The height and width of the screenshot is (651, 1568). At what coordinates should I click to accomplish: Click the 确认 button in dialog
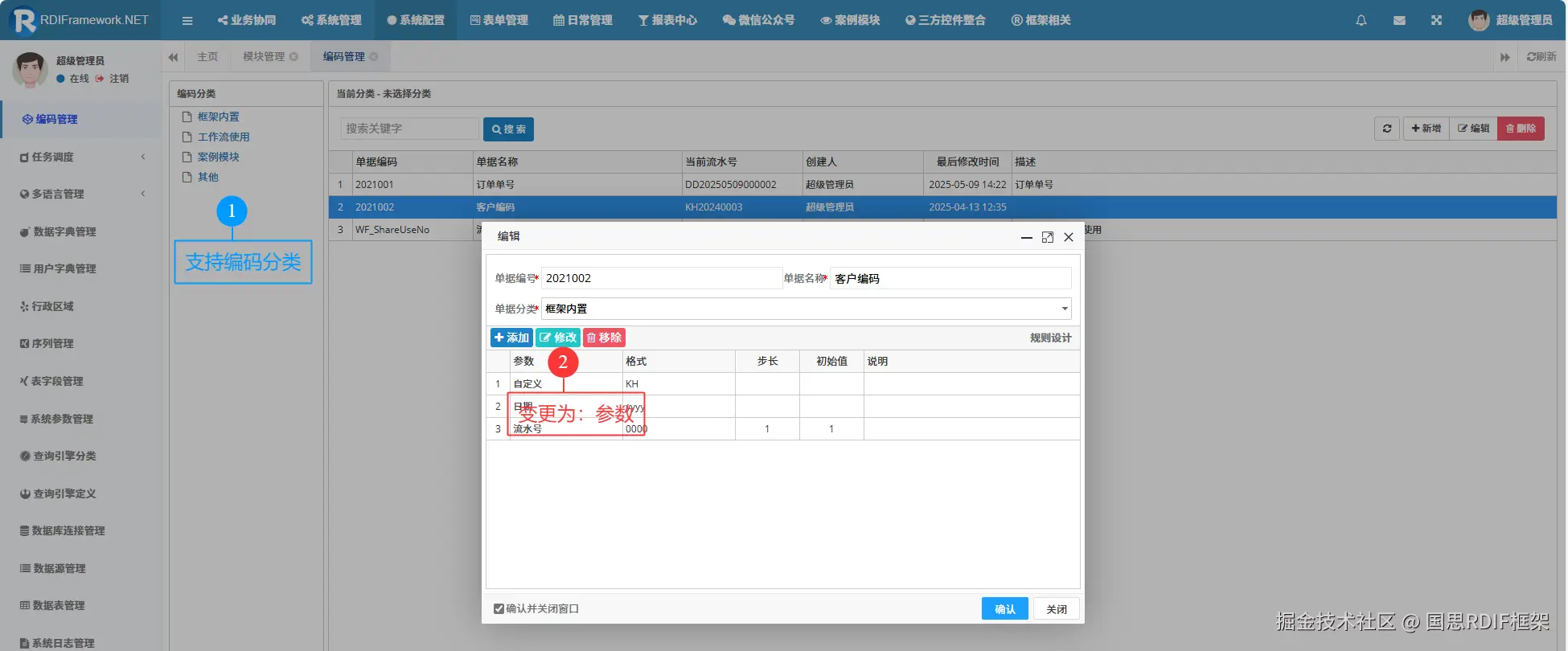(x=1005, y=609)
